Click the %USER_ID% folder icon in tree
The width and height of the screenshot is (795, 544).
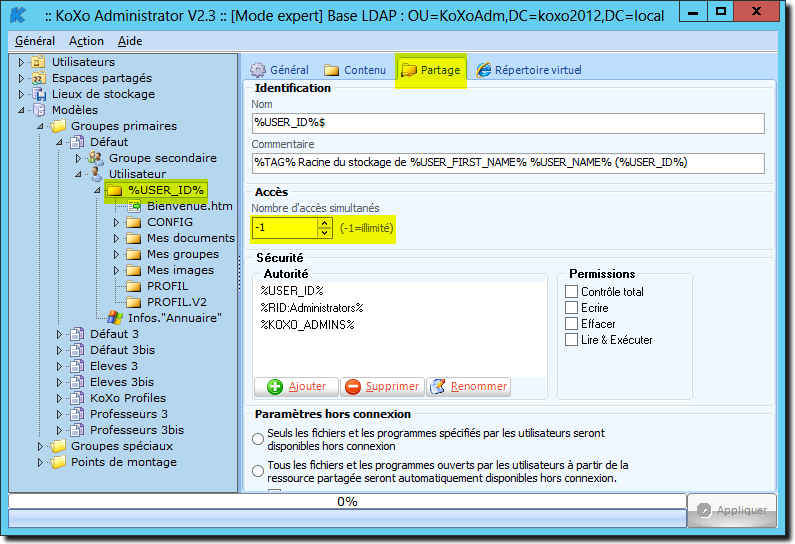(x=115, y=190)
